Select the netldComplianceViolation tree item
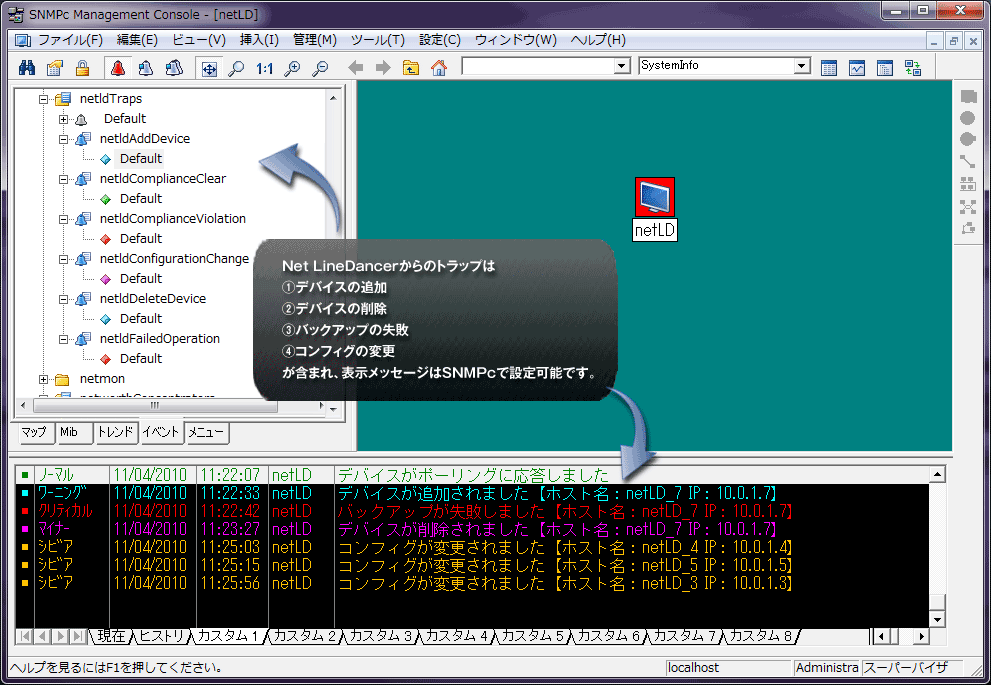This screenshot has width=991, height=685. (173, 219)
